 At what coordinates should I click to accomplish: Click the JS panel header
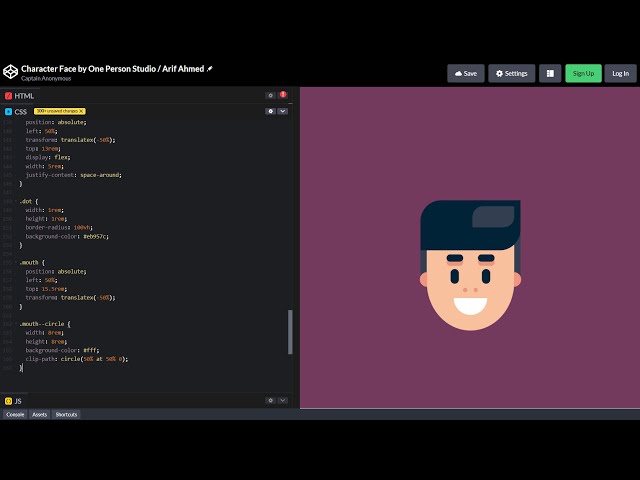(13, 401)
